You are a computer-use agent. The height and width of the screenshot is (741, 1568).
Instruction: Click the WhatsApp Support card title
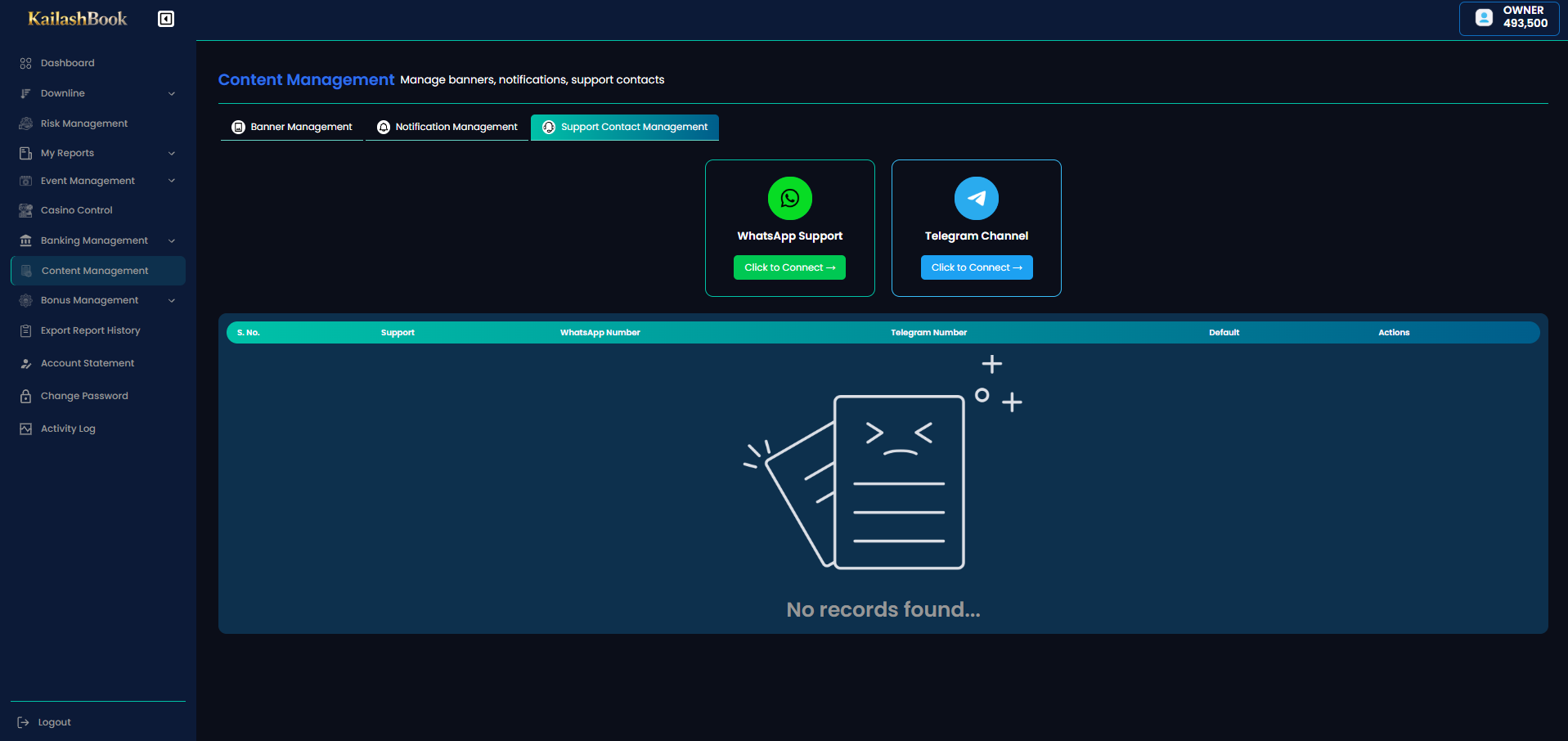790,236
